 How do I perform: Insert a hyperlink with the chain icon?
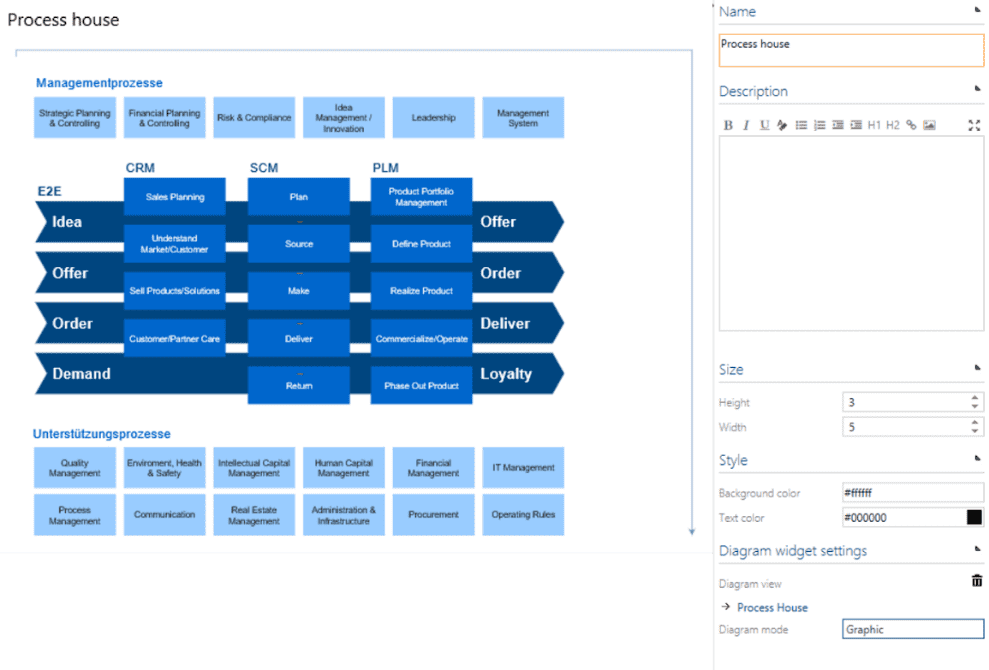911,125
